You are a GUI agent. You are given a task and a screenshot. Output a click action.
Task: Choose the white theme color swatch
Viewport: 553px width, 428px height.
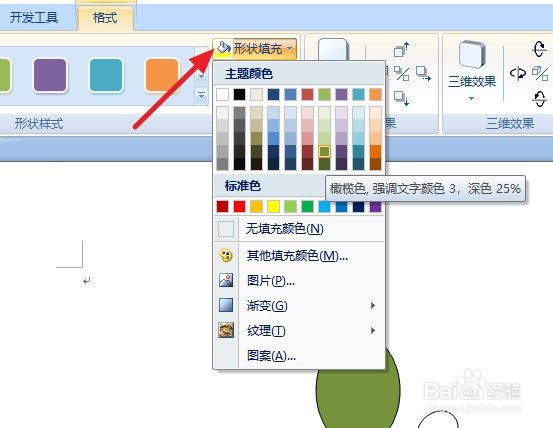223,94
